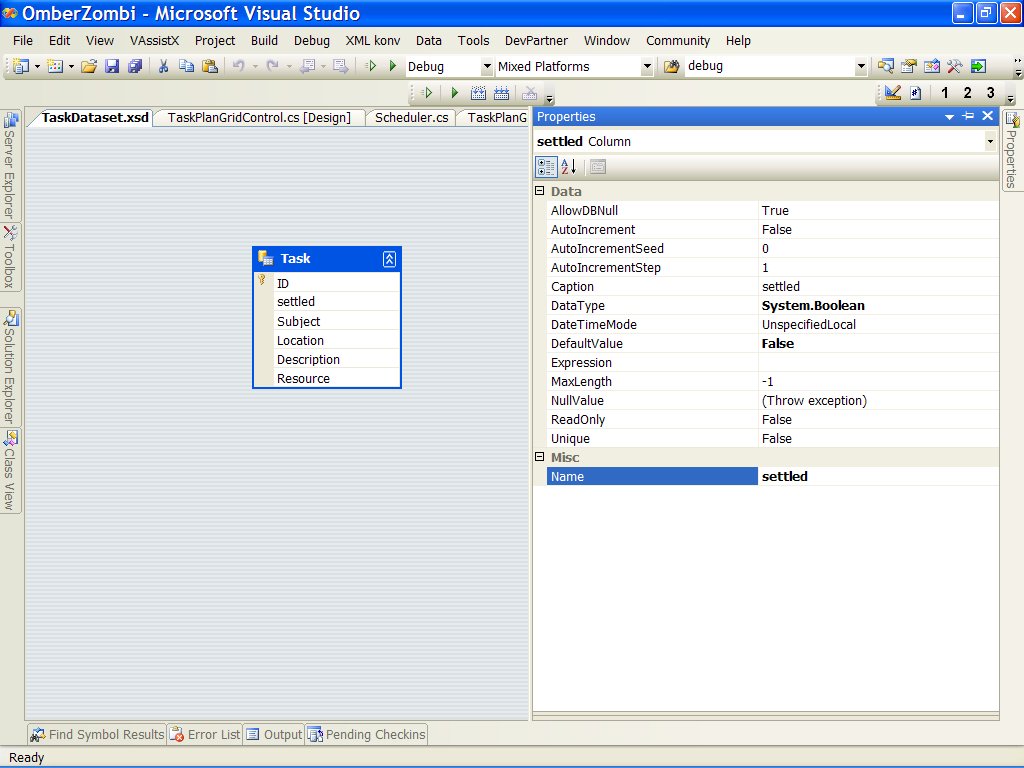The width and height of the screenshot is (1024, 768).
Task: Click toolbar button labeled 3
Action: pos(991,93)
